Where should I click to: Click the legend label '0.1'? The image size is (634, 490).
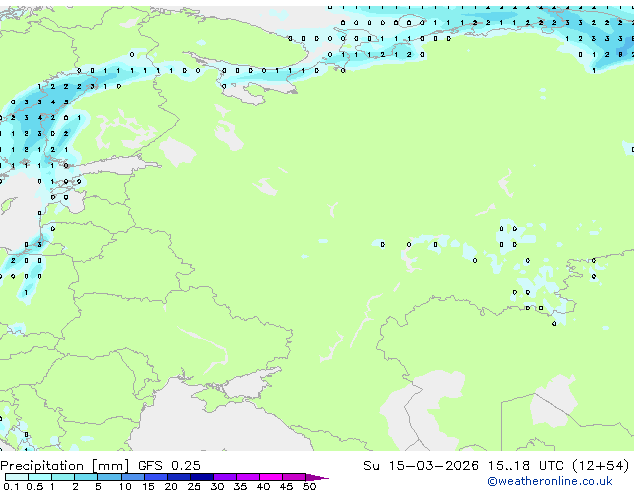pos(11,486)
